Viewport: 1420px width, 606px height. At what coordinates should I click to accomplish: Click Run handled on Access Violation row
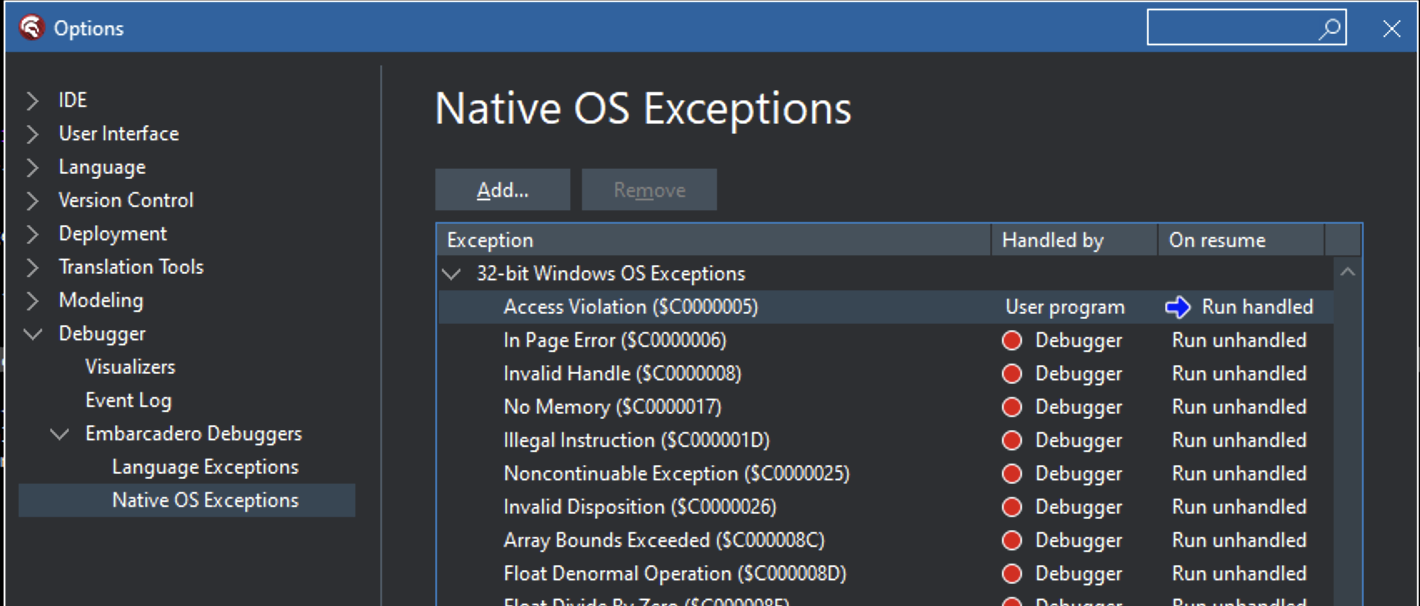click(x=1257, y=307)
